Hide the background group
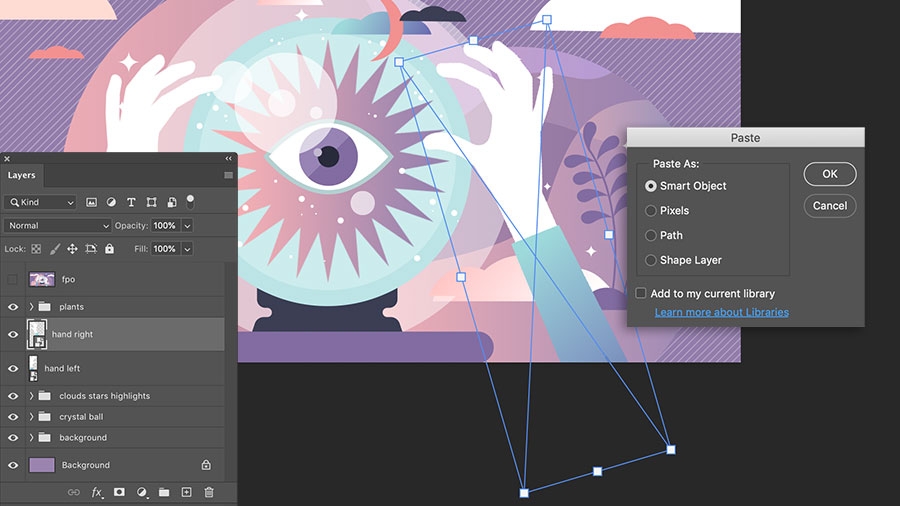Viewport: 900px width, 506px height. pos(13,437)
